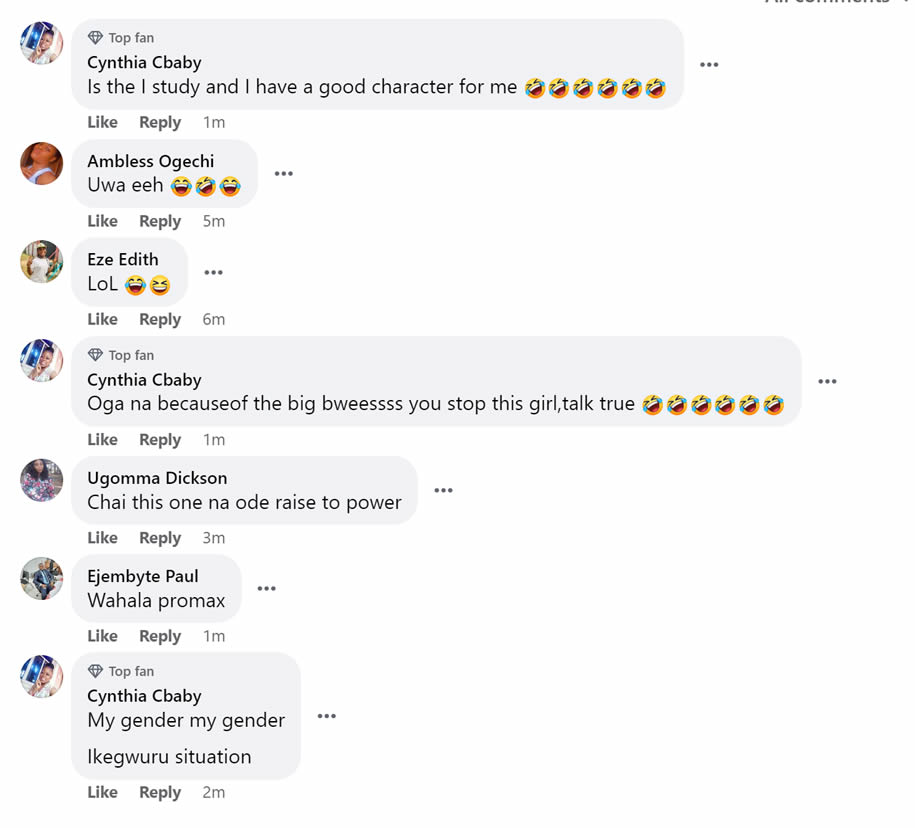The height and width of the screenshot is (828, 915).
Task: Click Eze Edith's profile avatar
Action: point(42,261)
